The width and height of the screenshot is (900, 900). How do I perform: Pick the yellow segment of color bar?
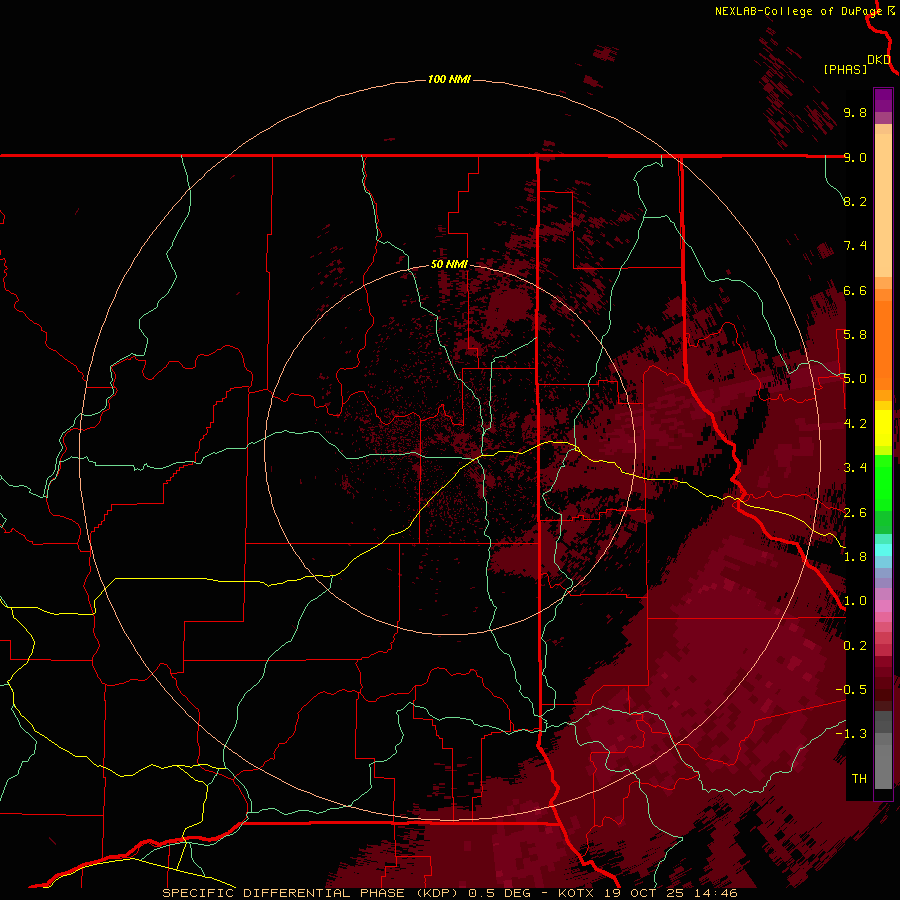(x=883, y=428)
